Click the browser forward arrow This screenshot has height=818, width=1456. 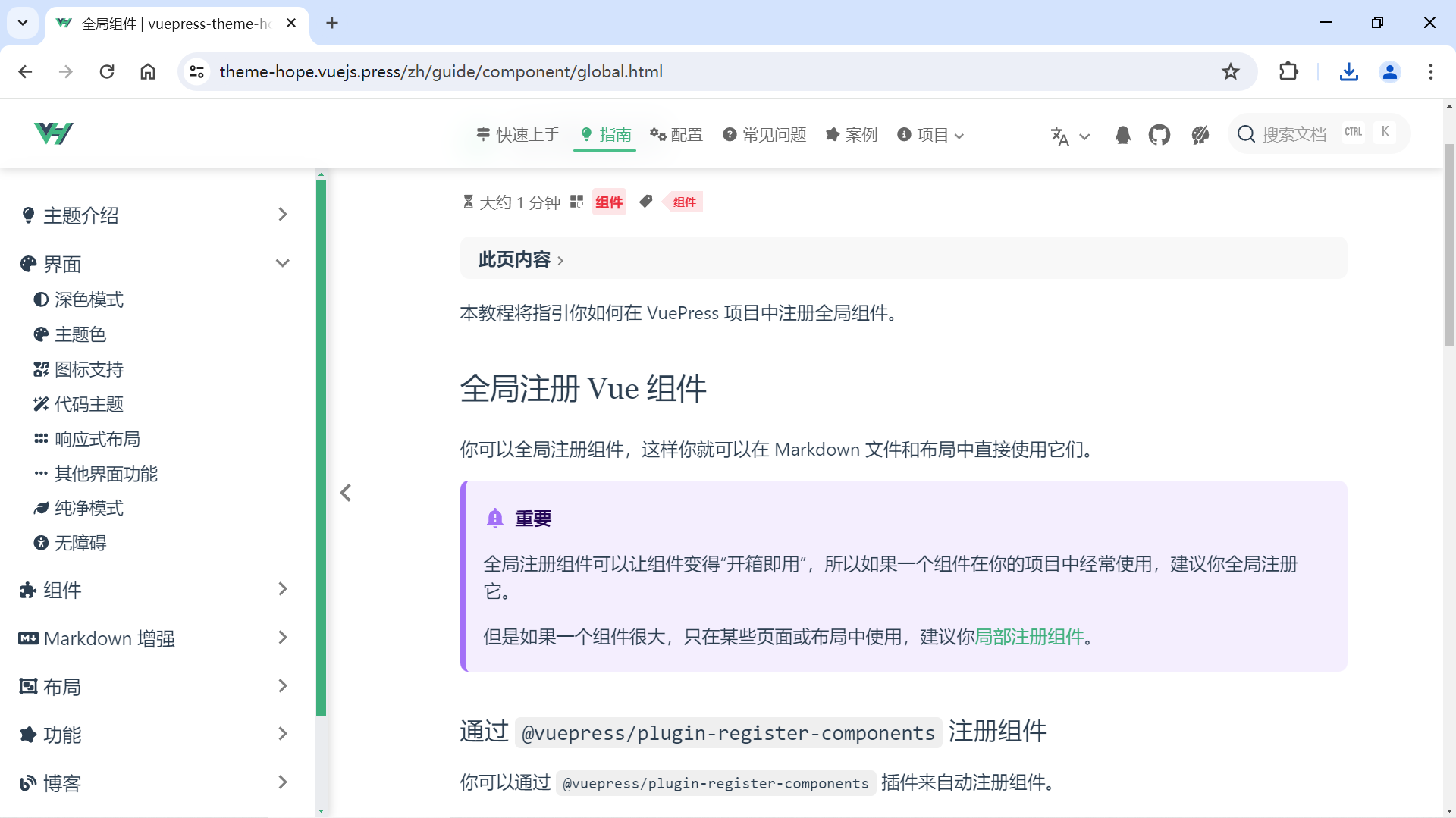tap(66, 71)
